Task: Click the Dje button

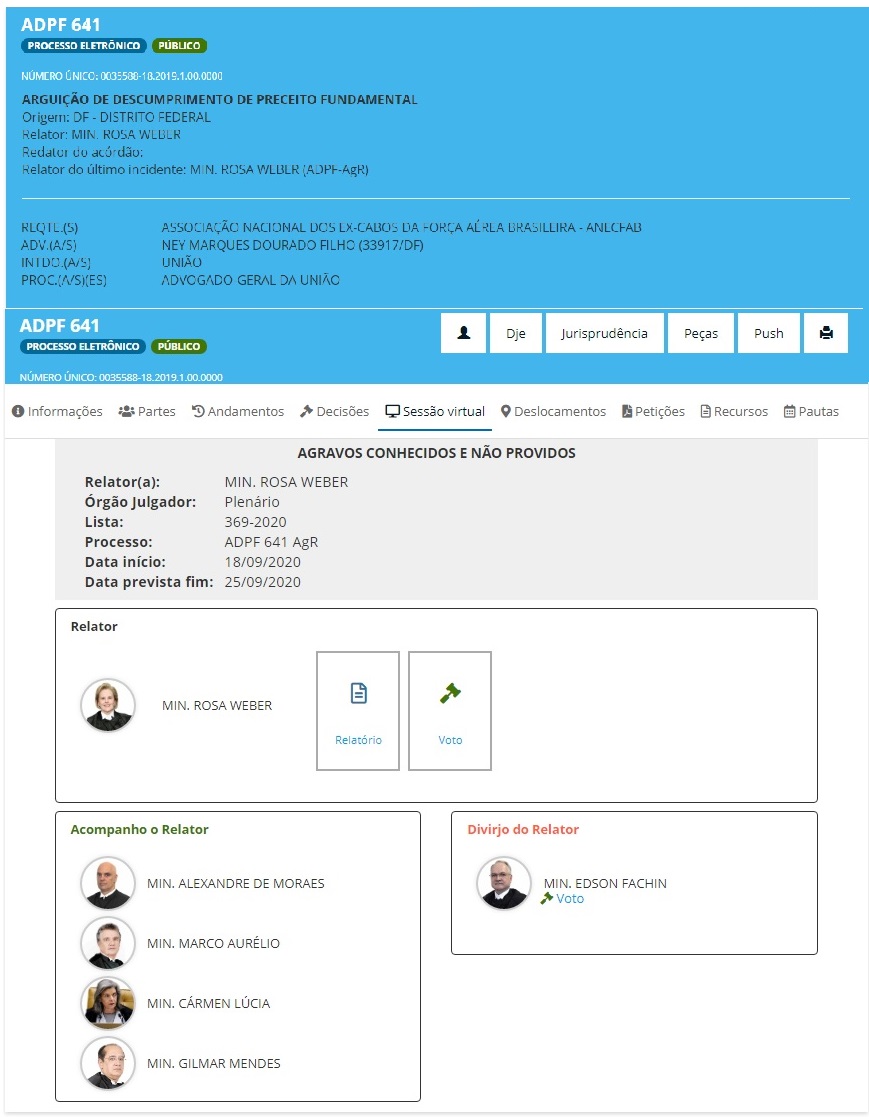Action: (x=516, y=333)
